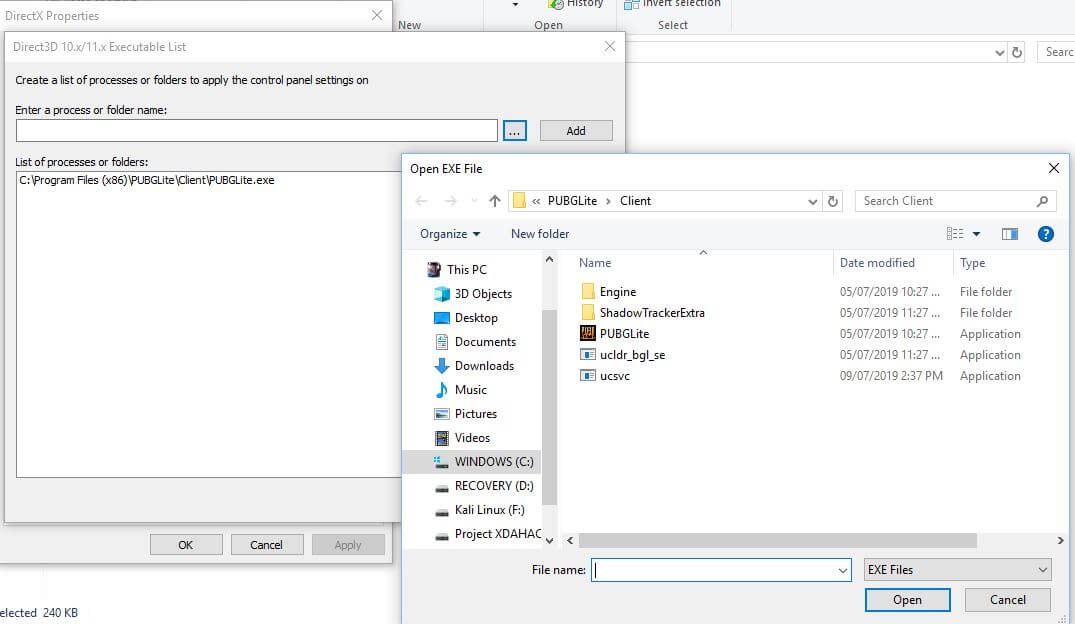This screenshot has height=624, width=1075.
Task: Click the browse (...) button for process name
Action: coord(514,130)
